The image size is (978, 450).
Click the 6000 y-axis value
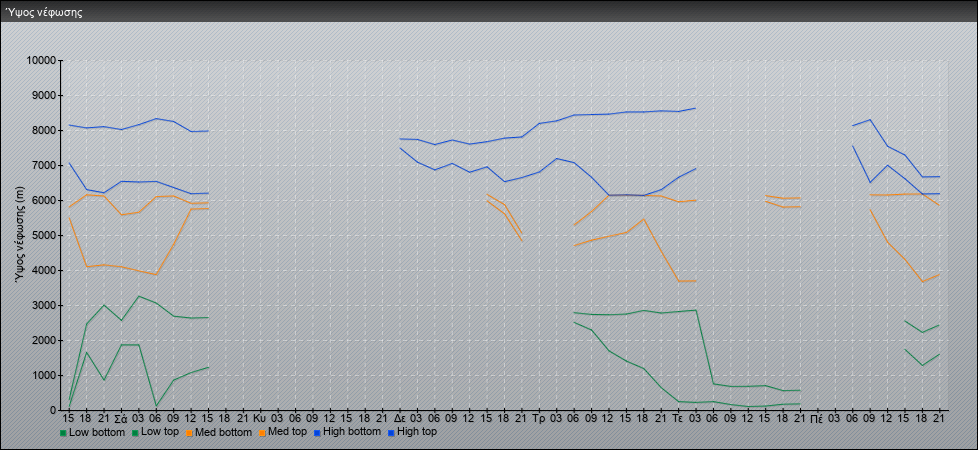(x=45, y=200)
